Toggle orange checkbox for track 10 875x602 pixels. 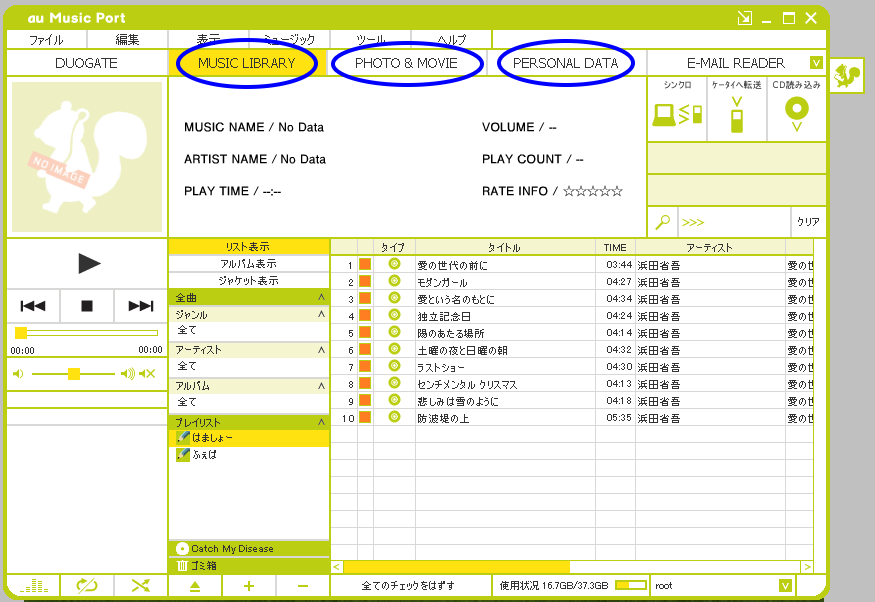click(365, 417)
